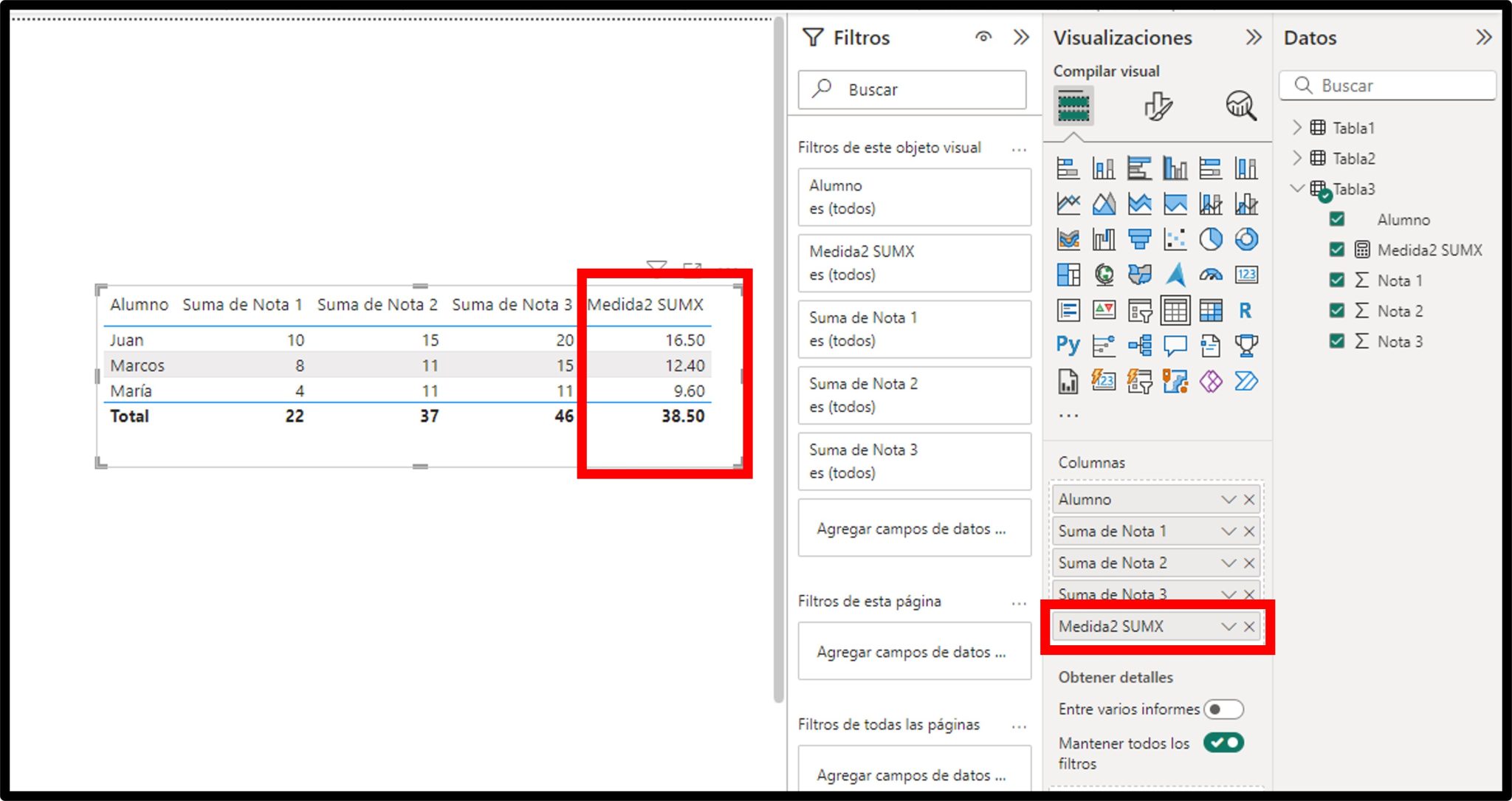Select the Python visual icon
1512x801 pixels.
click(1068, 346)
